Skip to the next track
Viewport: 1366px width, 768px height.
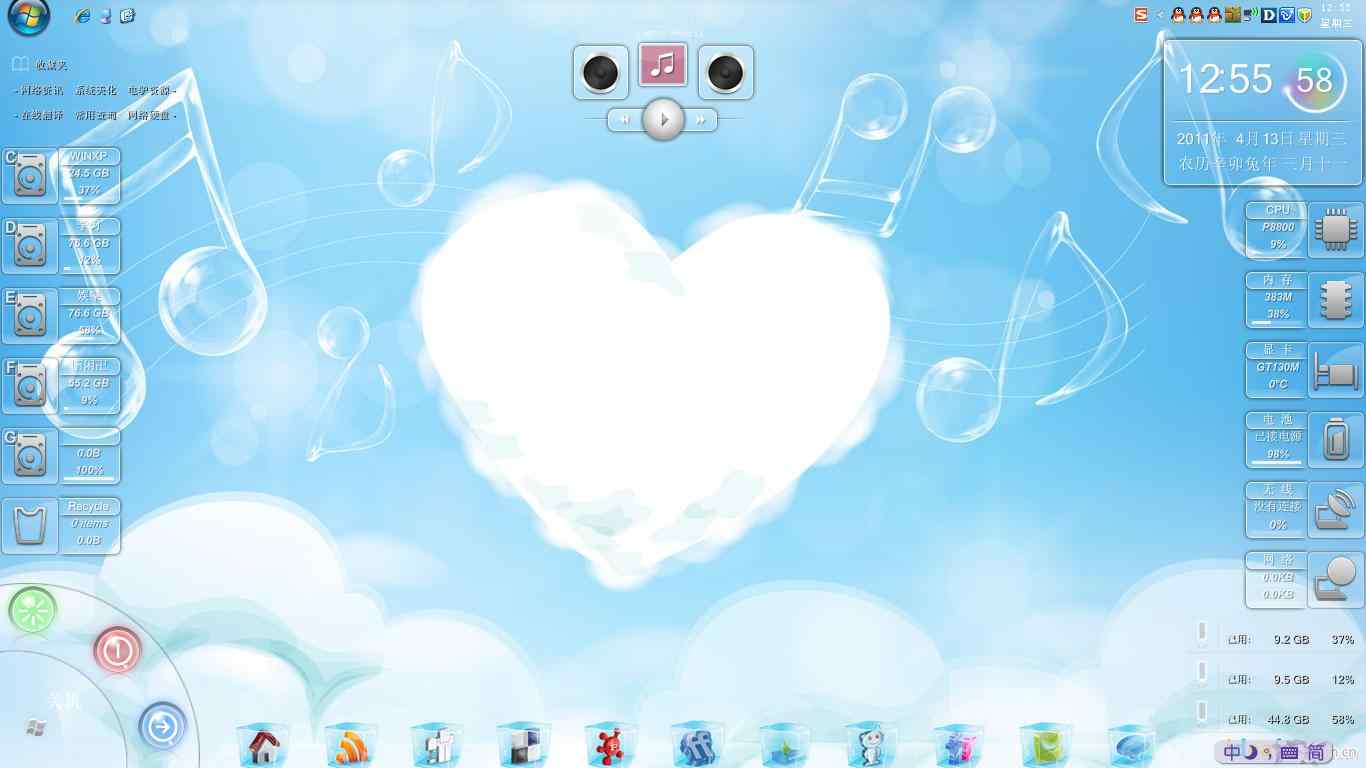coord(701,120)
